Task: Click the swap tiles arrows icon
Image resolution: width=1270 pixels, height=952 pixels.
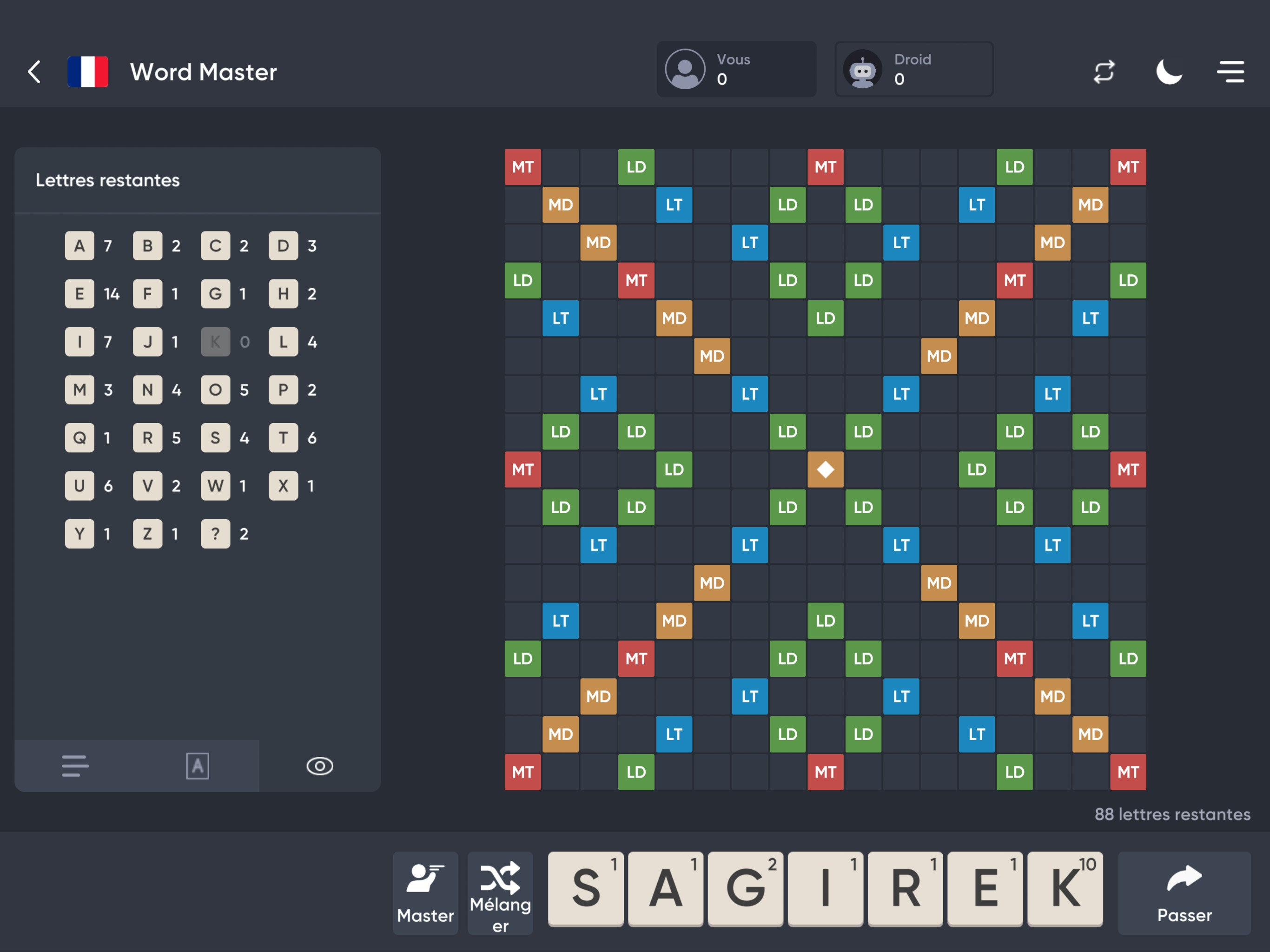Action: click(x=1103, y=72)
